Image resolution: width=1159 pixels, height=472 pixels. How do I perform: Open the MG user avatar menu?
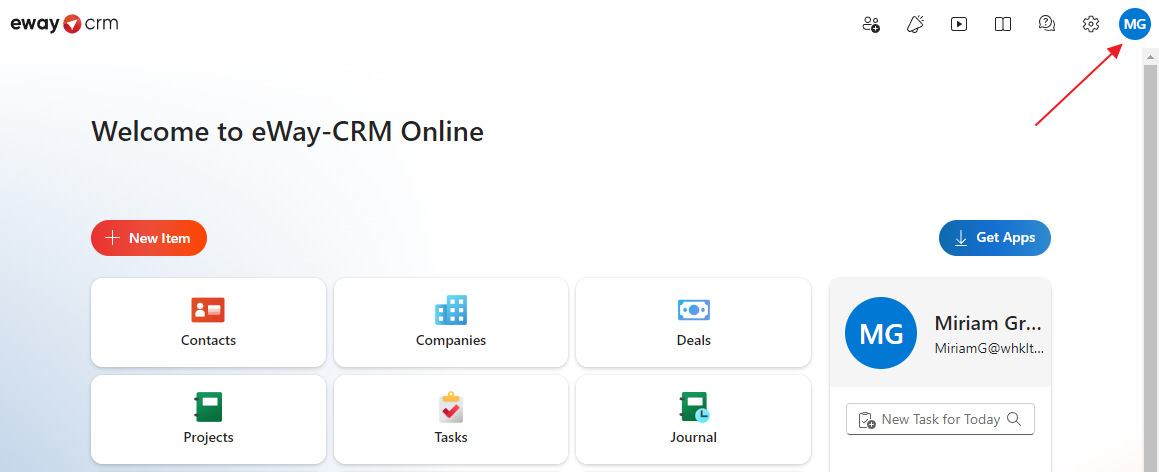[1135, 24]
